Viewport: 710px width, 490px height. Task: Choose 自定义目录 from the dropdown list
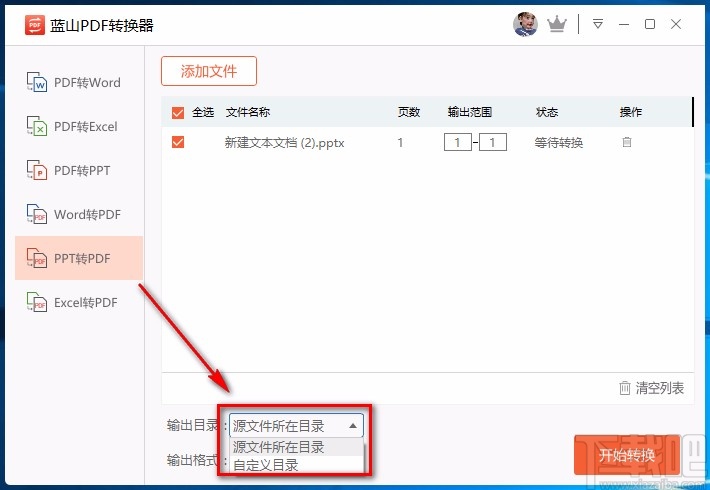297,465
